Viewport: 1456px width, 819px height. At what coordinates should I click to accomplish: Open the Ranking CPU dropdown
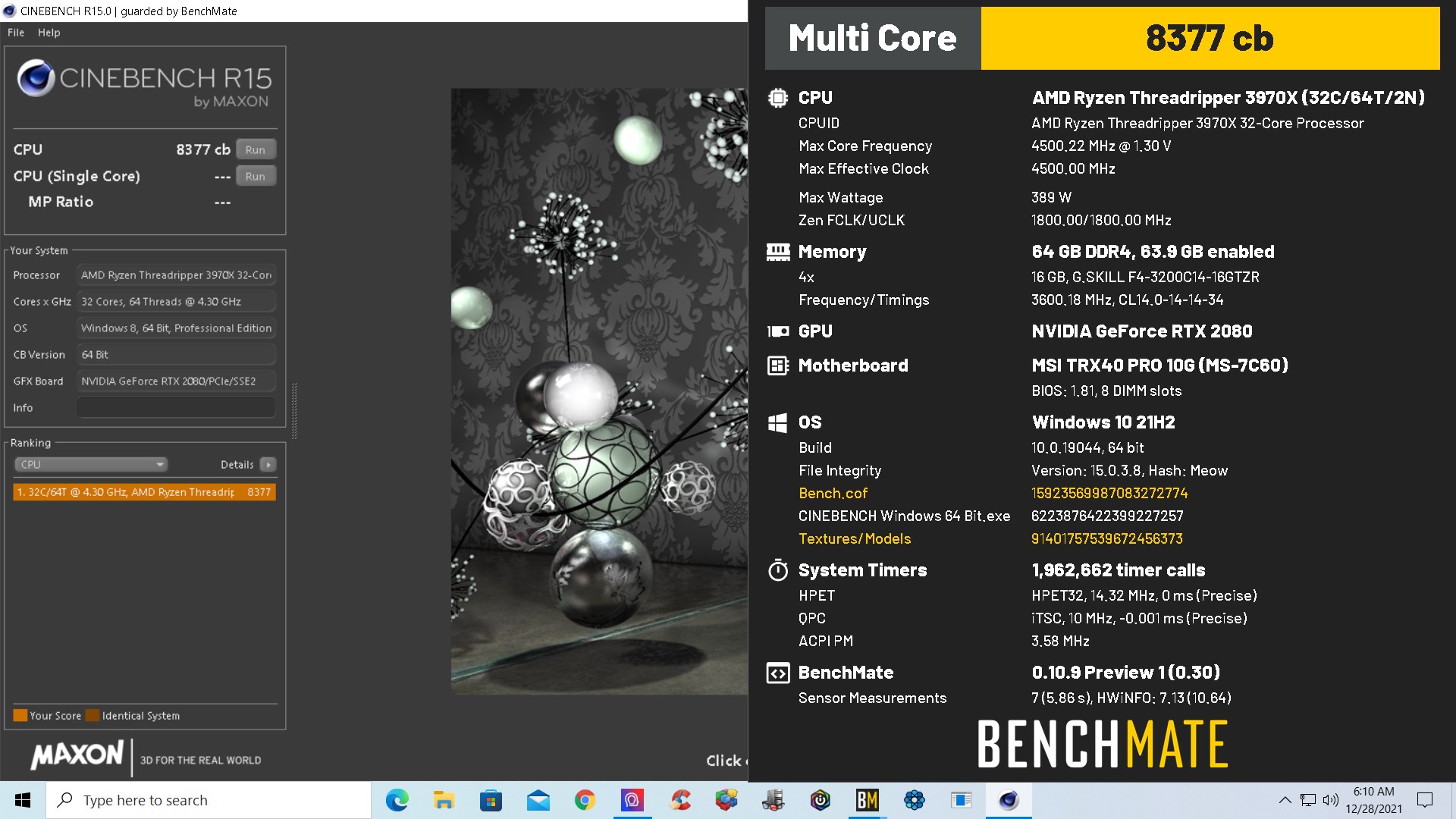(x=90, y=464)
